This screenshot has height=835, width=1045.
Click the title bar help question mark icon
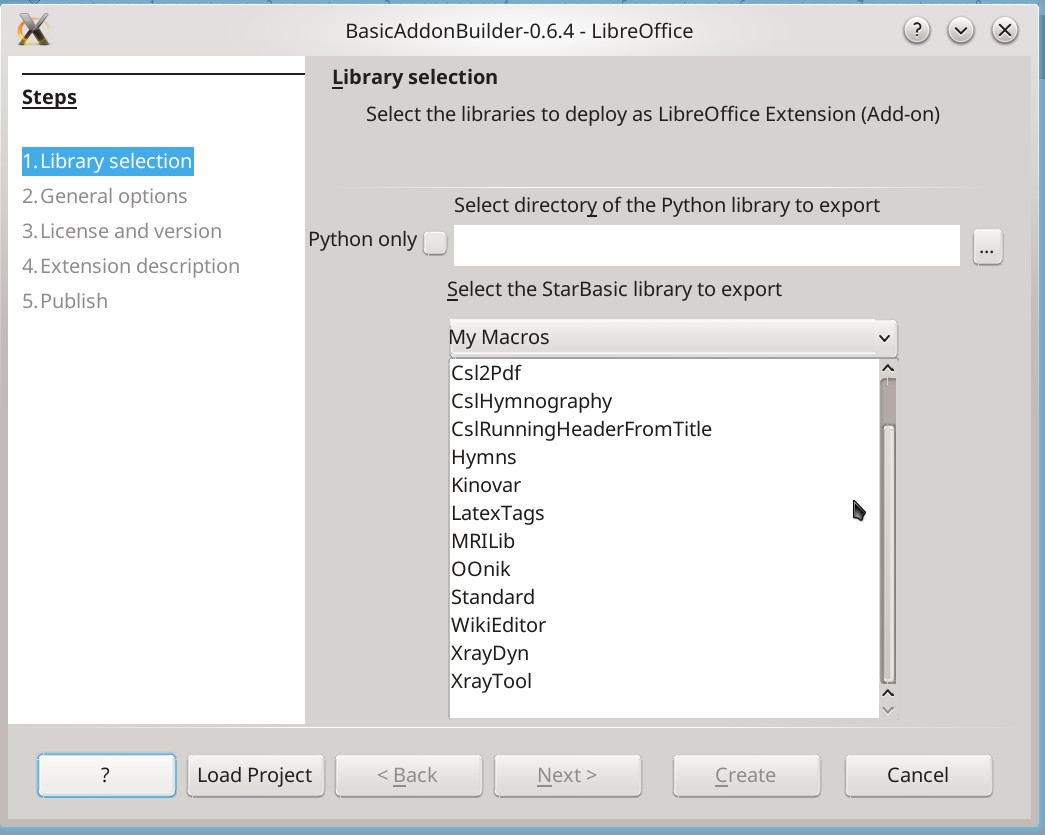pos(917,30)
